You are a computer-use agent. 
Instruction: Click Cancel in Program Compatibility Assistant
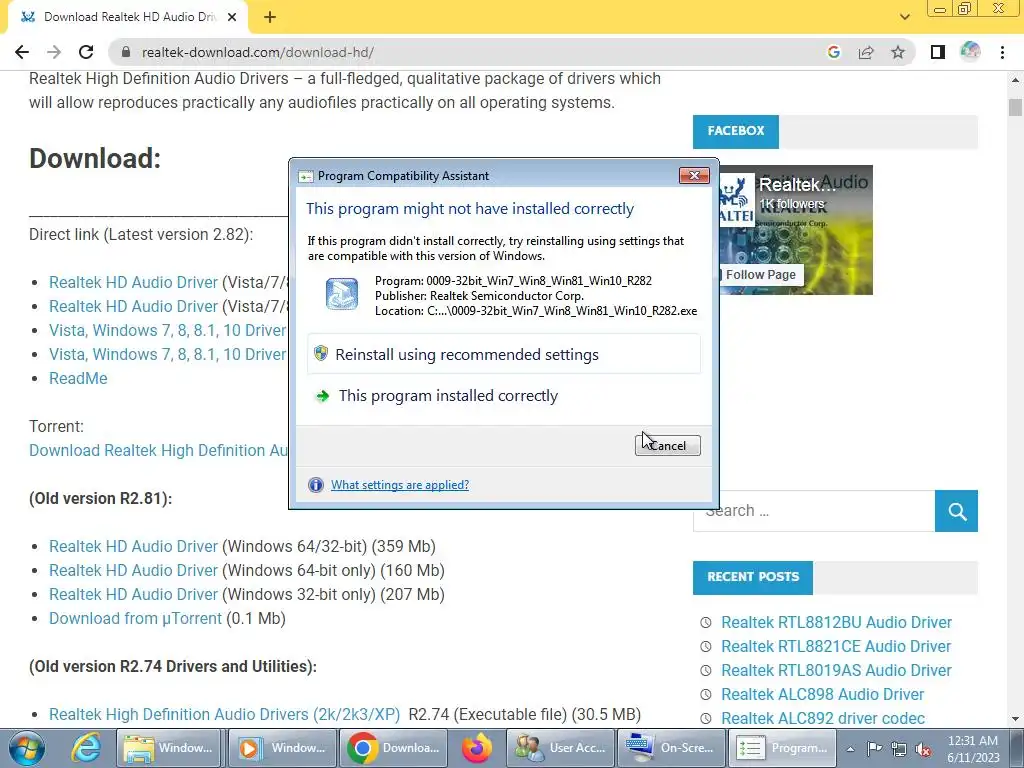click(x=667, y=445)
